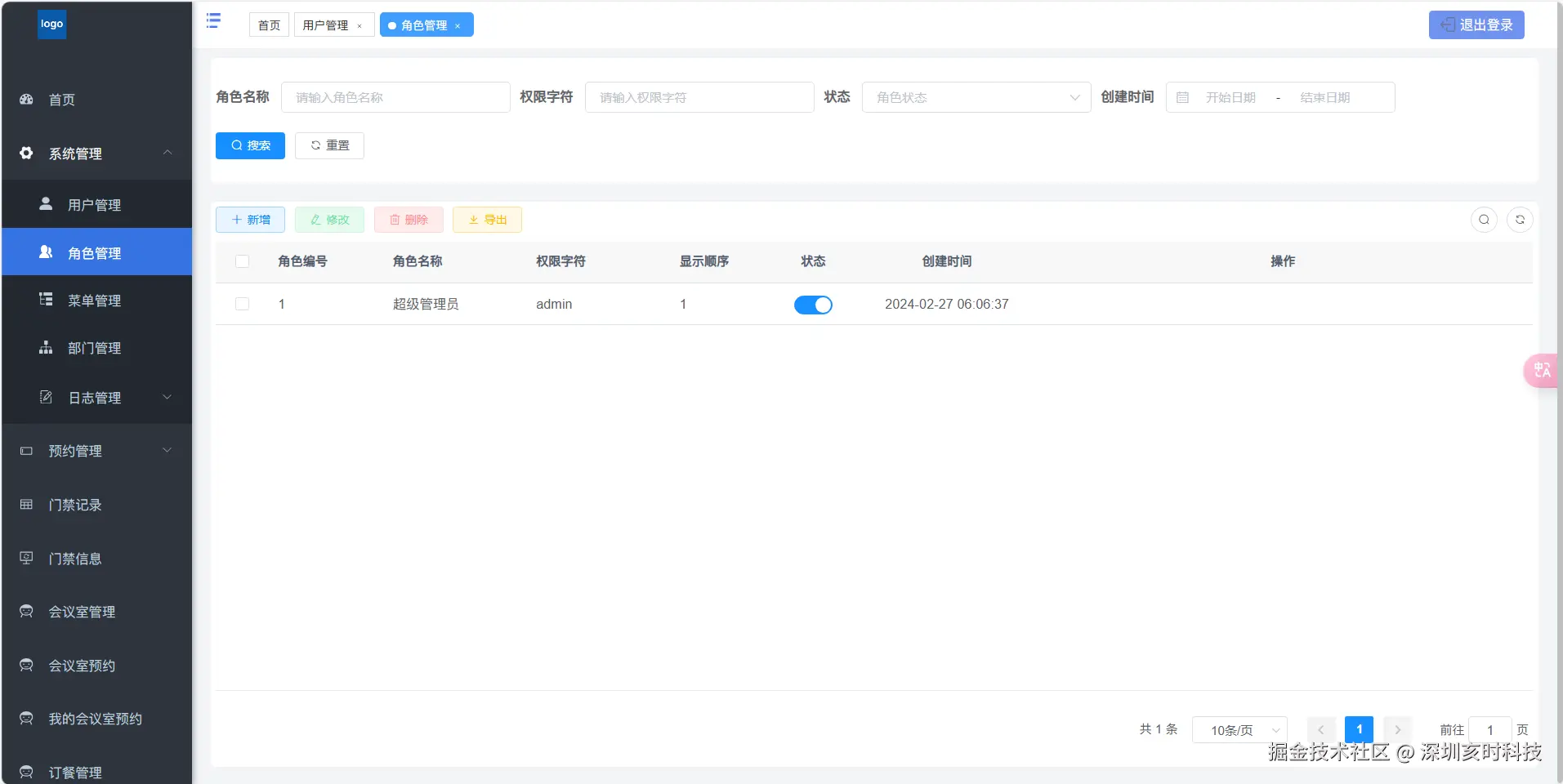Image resolution: width=1563 pixels, height=784 pixels.
Task: Click the gear icon beside 系统管理
Action: (x=26, y=153)
